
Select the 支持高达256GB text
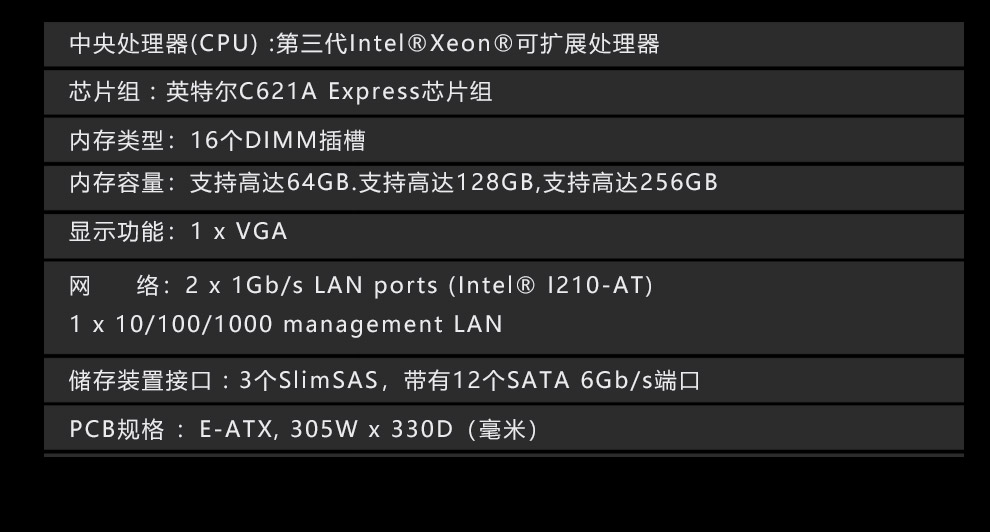(630, 183)
